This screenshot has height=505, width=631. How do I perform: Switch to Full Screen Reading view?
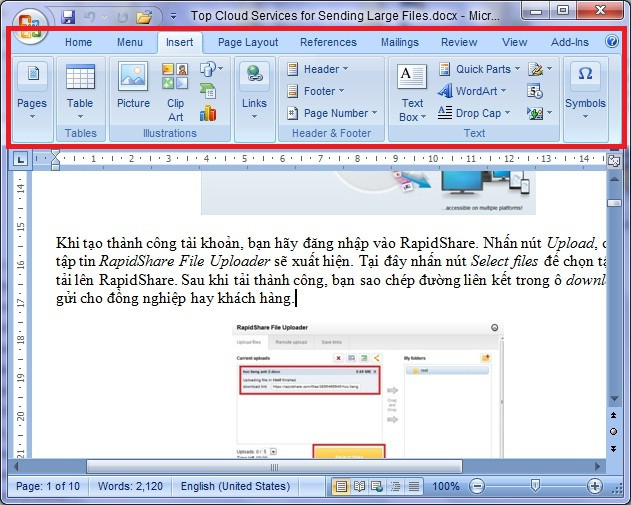point(359,486)
